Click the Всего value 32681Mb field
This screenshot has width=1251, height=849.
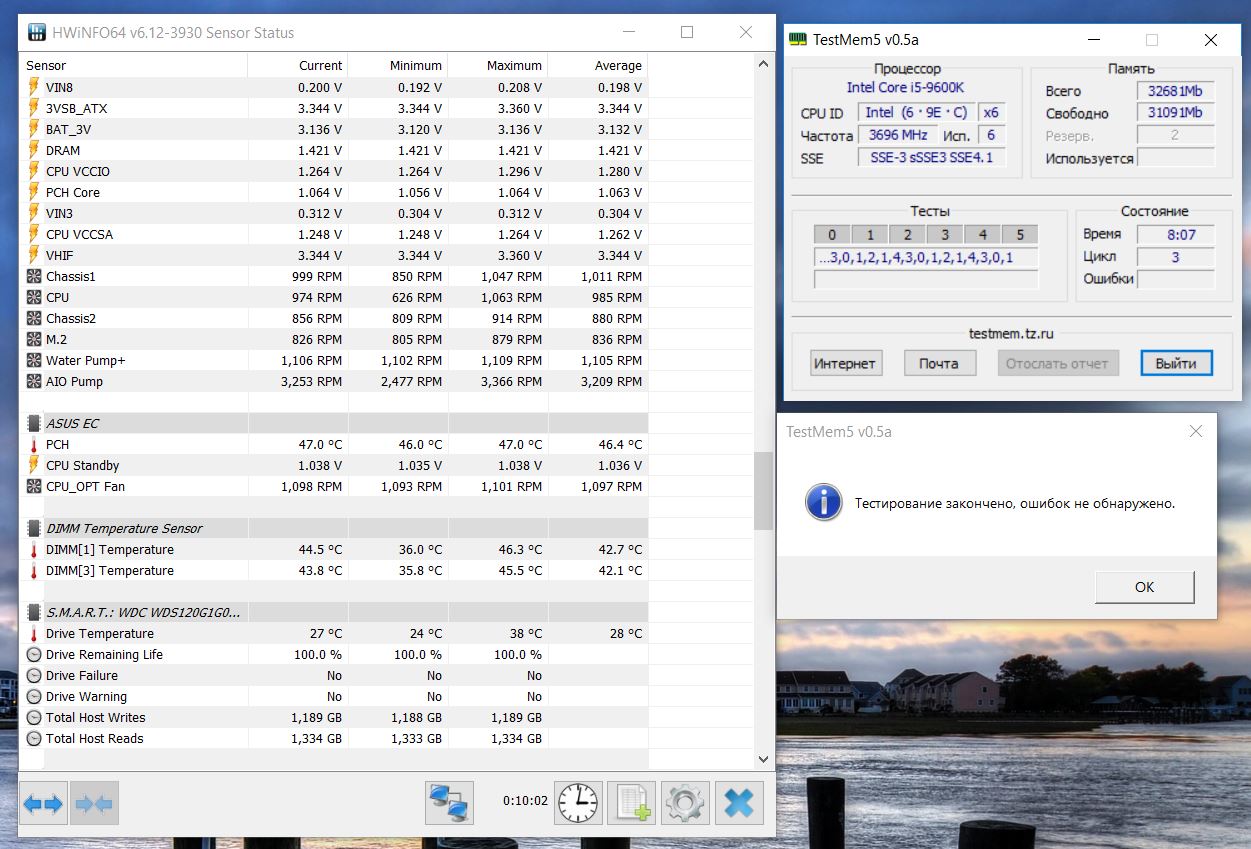point(1176,91)
